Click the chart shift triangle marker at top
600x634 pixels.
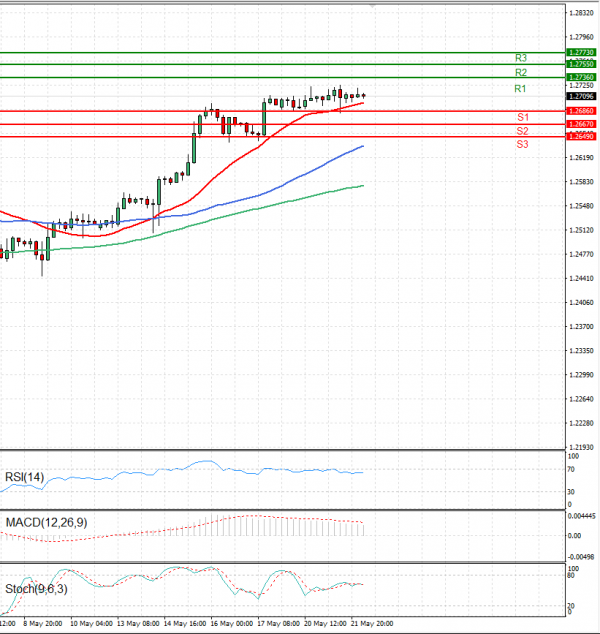pos(372,6)
